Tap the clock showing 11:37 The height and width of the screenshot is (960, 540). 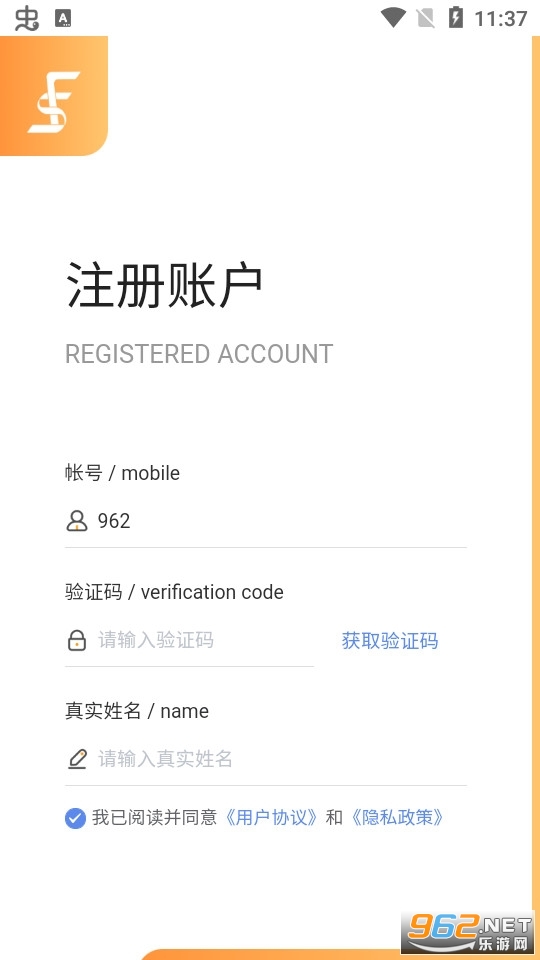coord(501,18)
